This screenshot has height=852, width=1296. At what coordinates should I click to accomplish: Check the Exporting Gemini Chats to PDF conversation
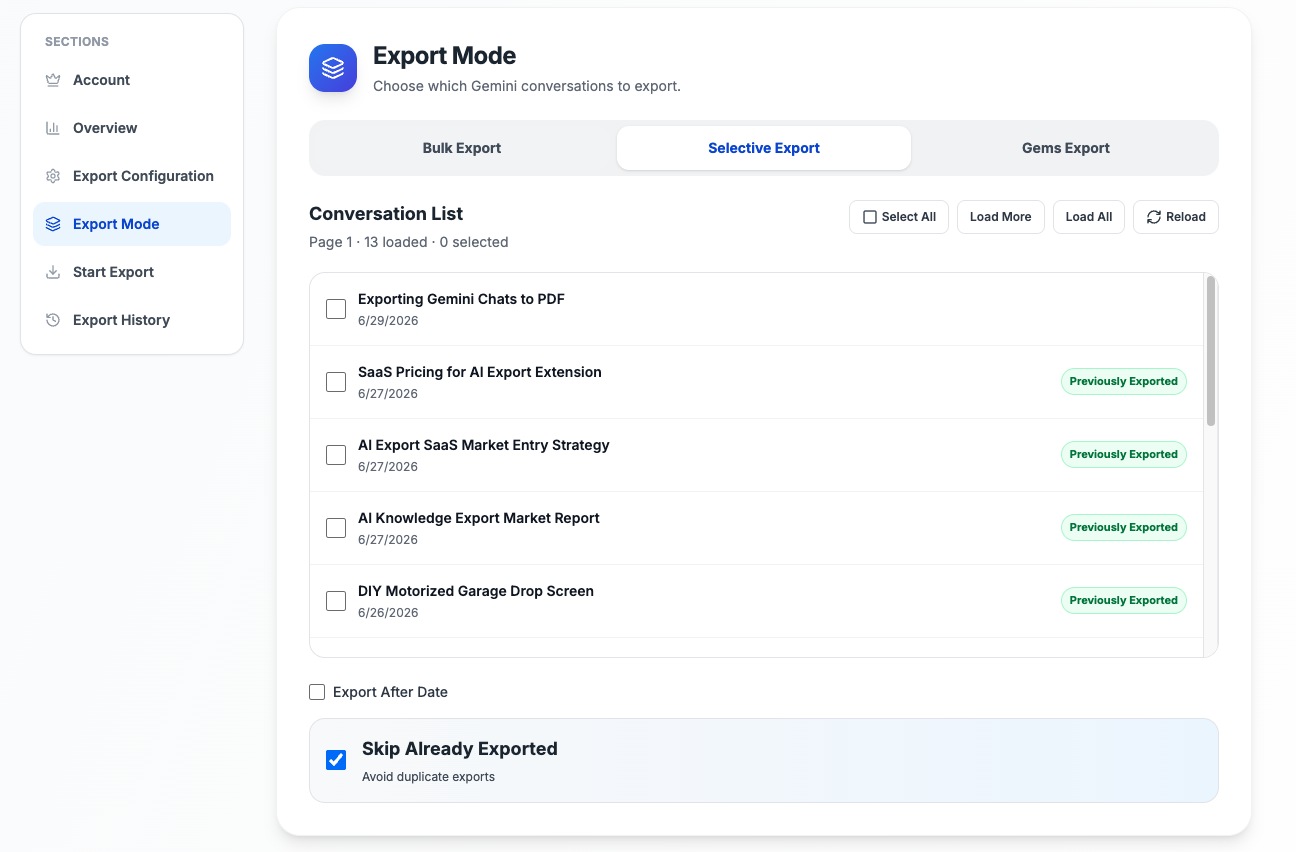pos(336,309)
